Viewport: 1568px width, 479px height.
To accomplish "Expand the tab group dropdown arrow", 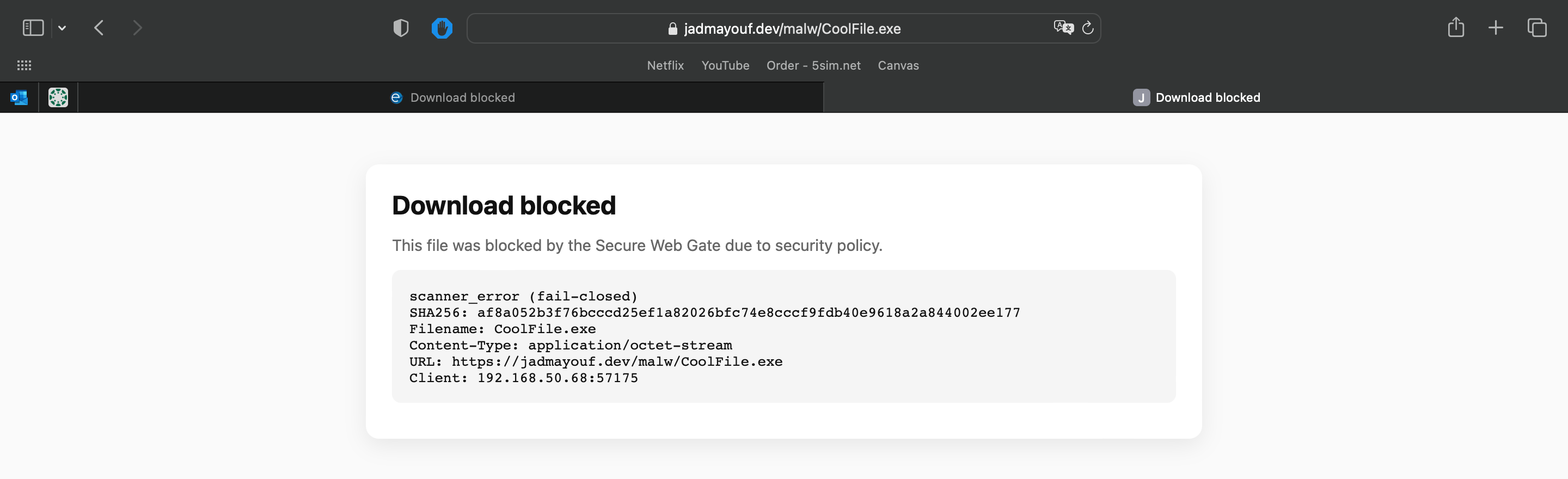I will [x=62, y=28].
